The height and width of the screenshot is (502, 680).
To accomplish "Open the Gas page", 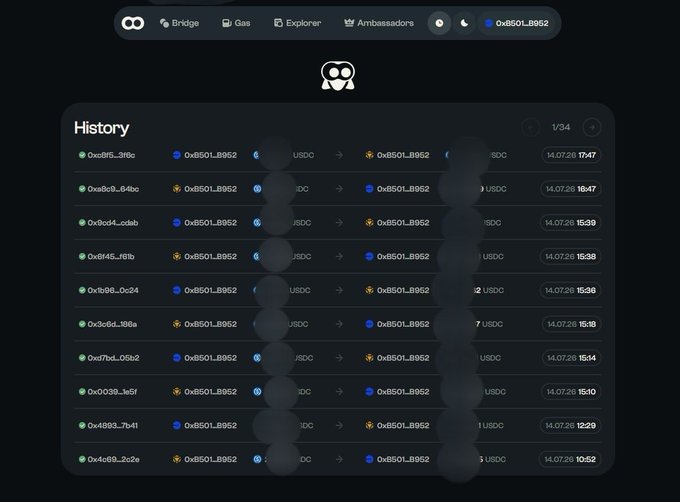I will [236, 23].
